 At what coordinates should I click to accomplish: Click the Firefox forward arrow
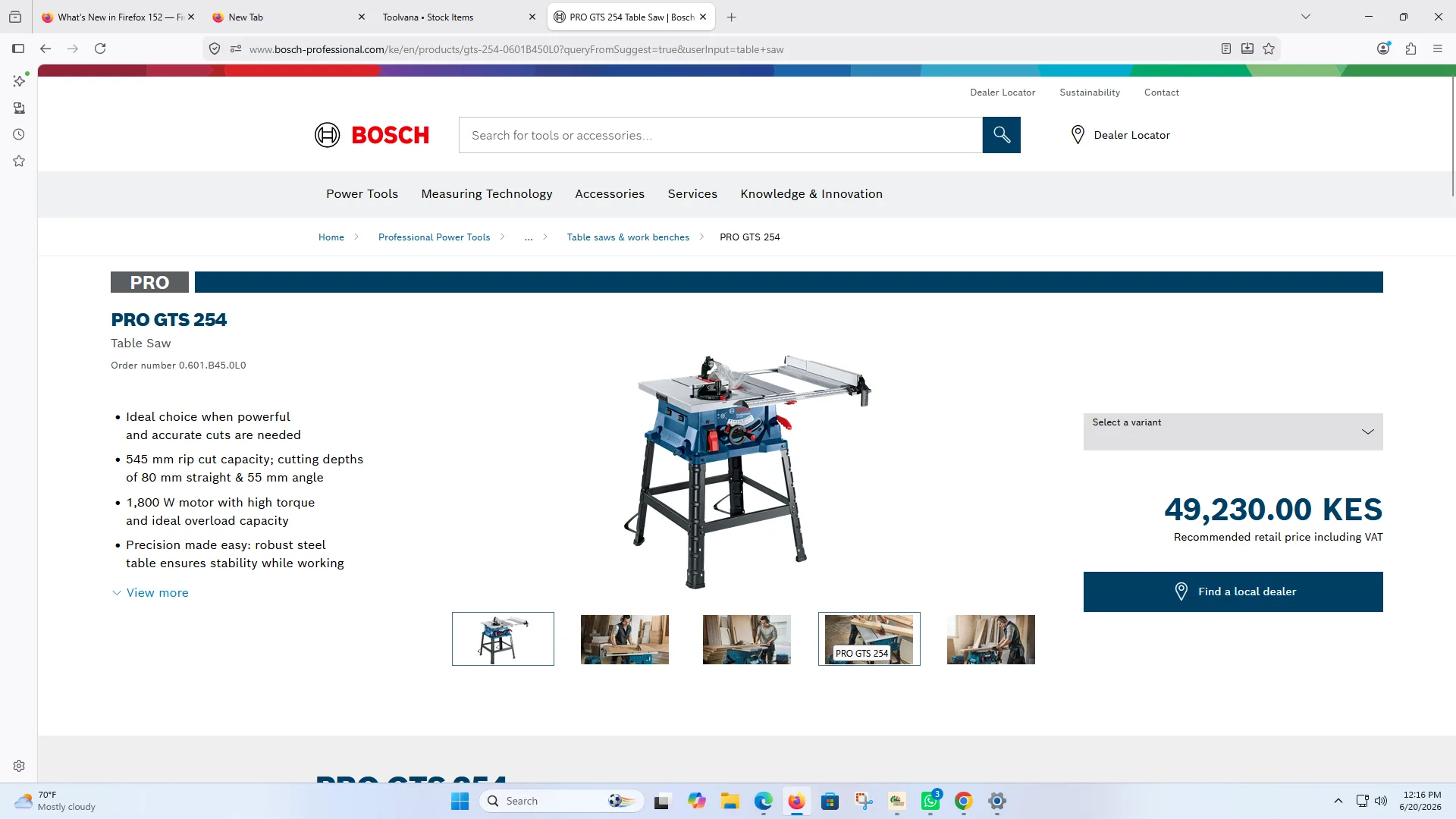coord(73,49)
